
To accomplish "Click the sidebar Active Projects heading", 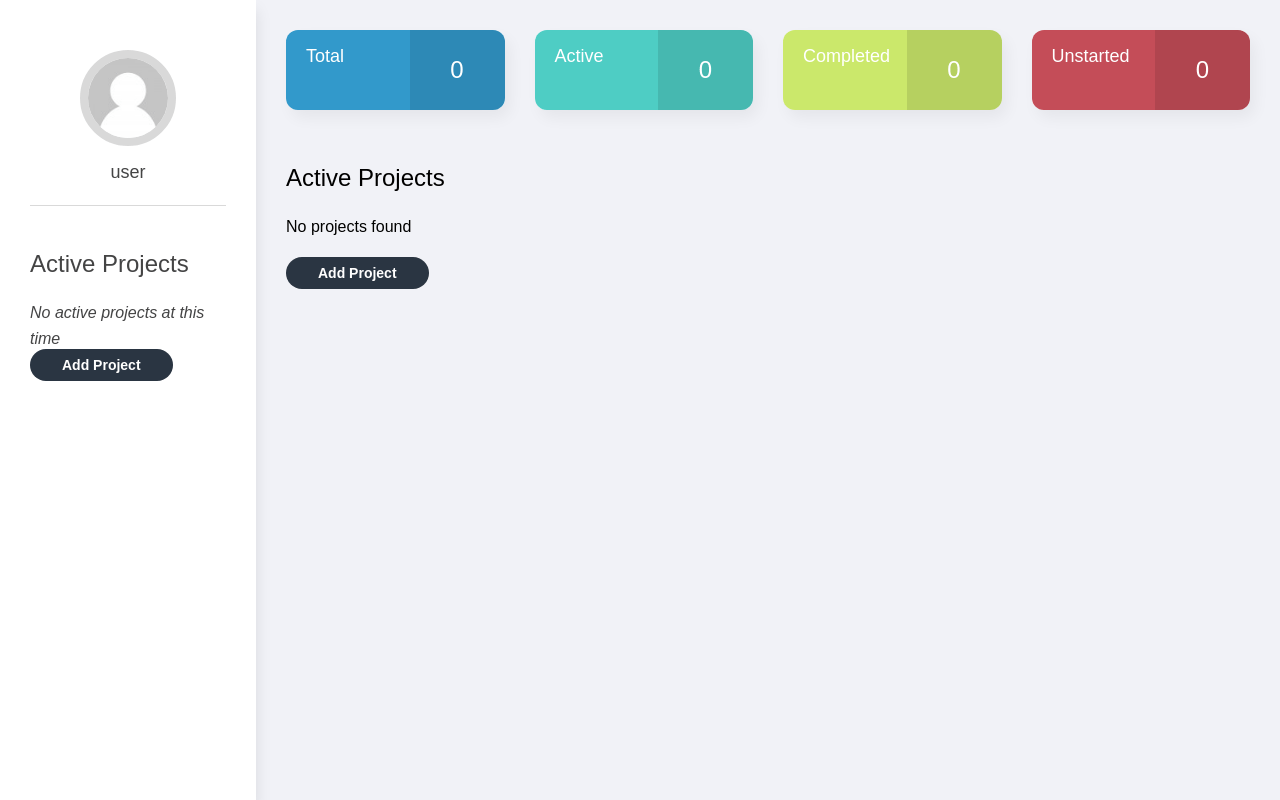I will (109, 264).
